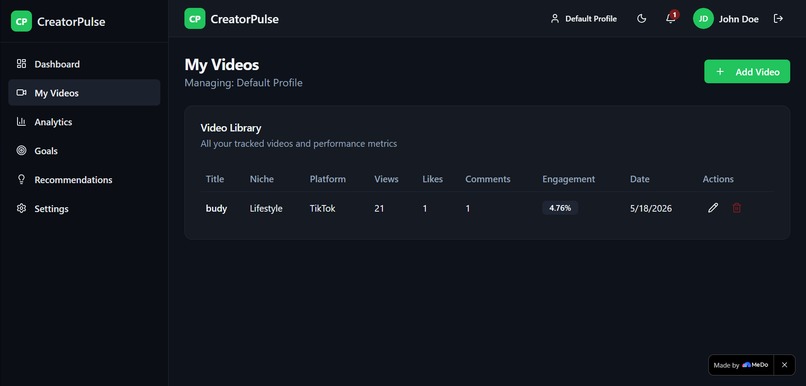Click the Niche column header
This screenshot has height=386, width=806.
(262, 179)
